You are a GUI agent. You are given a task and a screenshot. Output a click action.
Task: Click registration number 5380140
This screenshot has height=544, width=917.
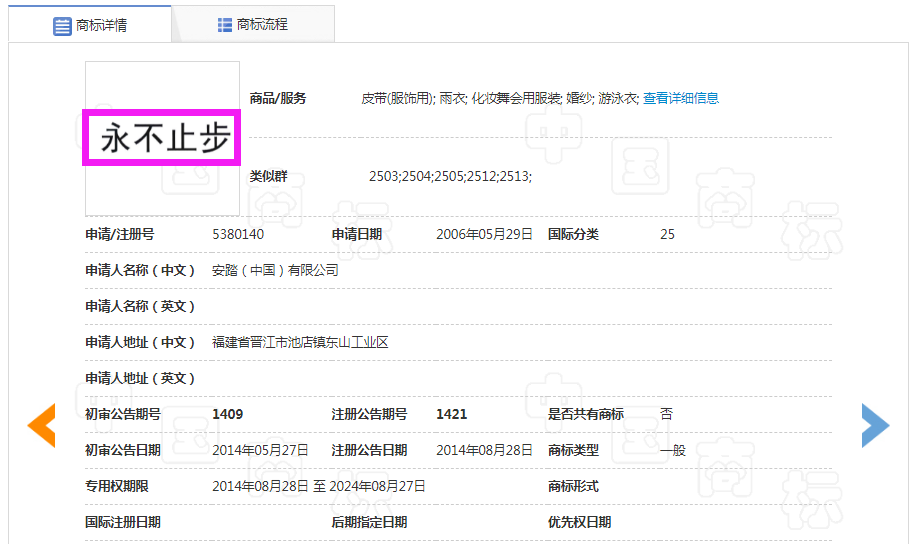coord(238,234)
